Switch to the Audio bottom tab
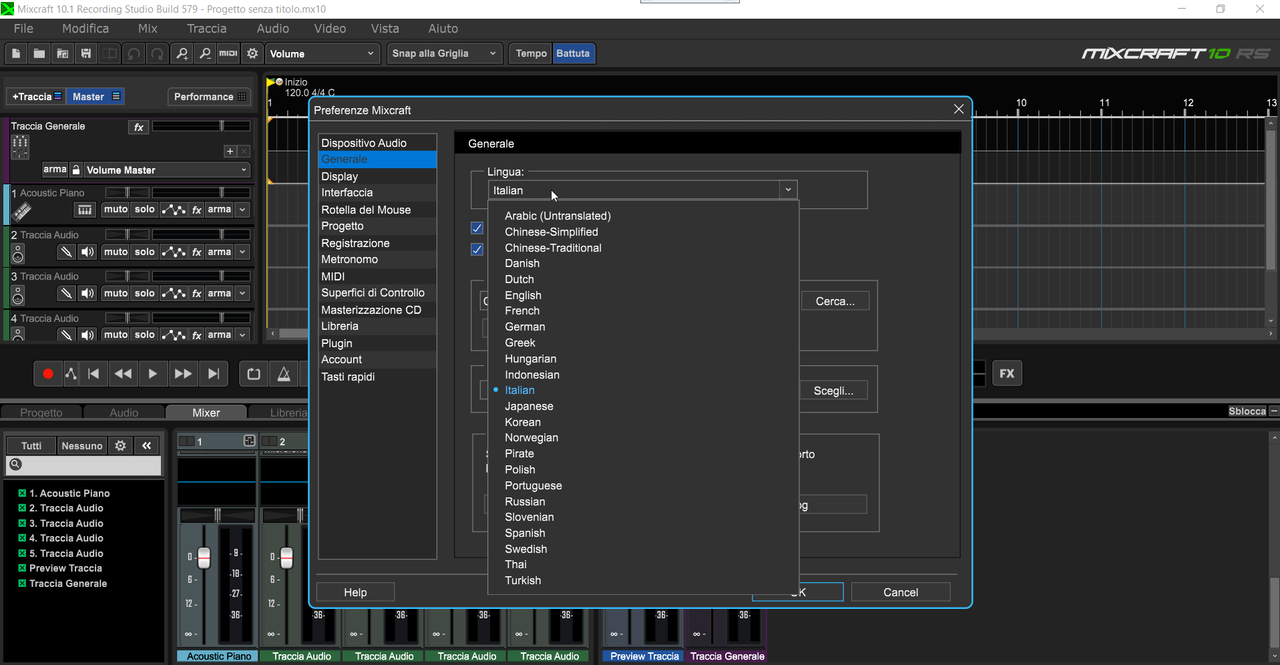The image size is (1280, 665). [124, 412]
